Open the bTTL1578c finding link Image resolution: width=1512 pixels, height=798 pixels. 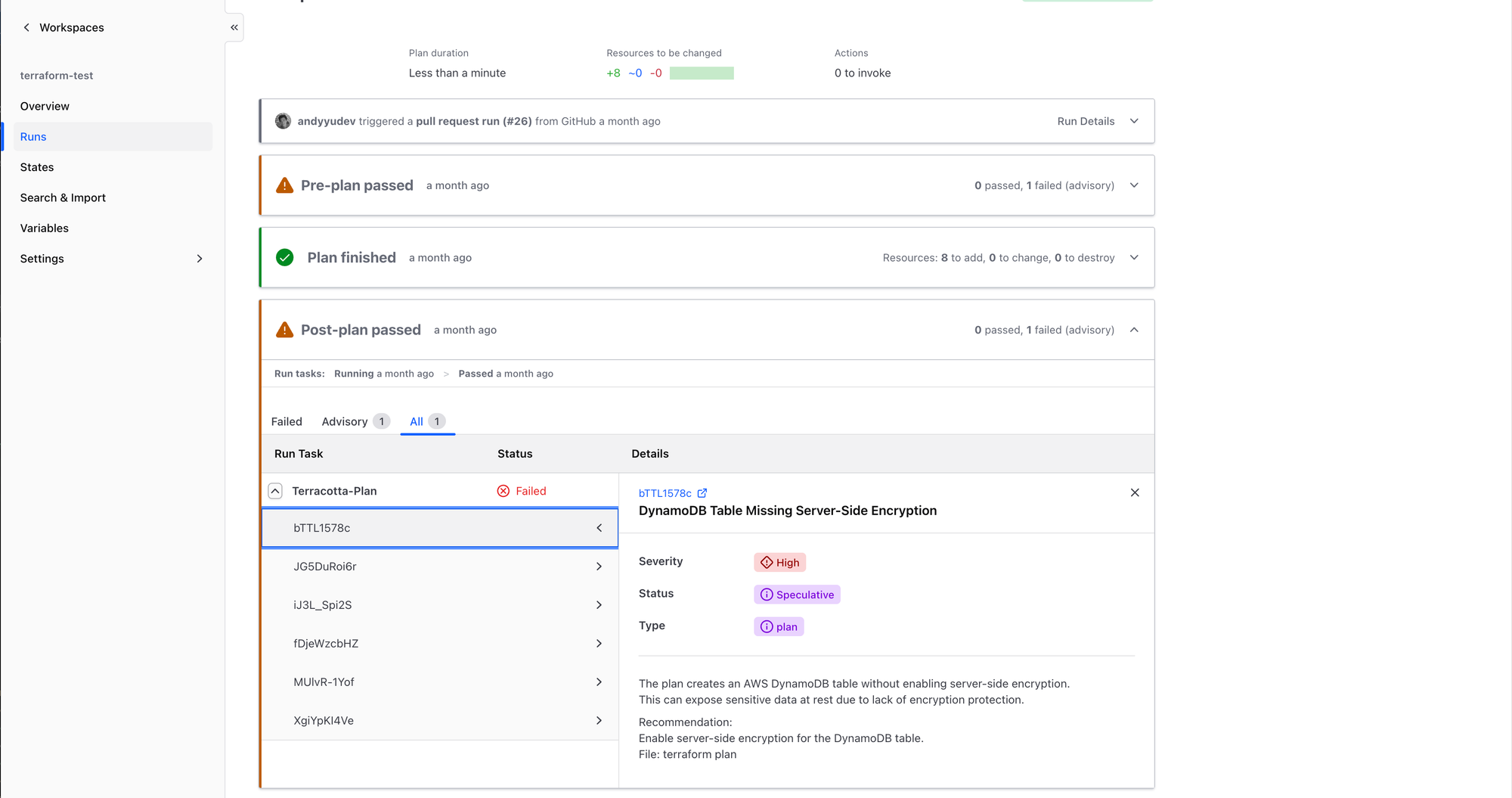coord(665,493)
